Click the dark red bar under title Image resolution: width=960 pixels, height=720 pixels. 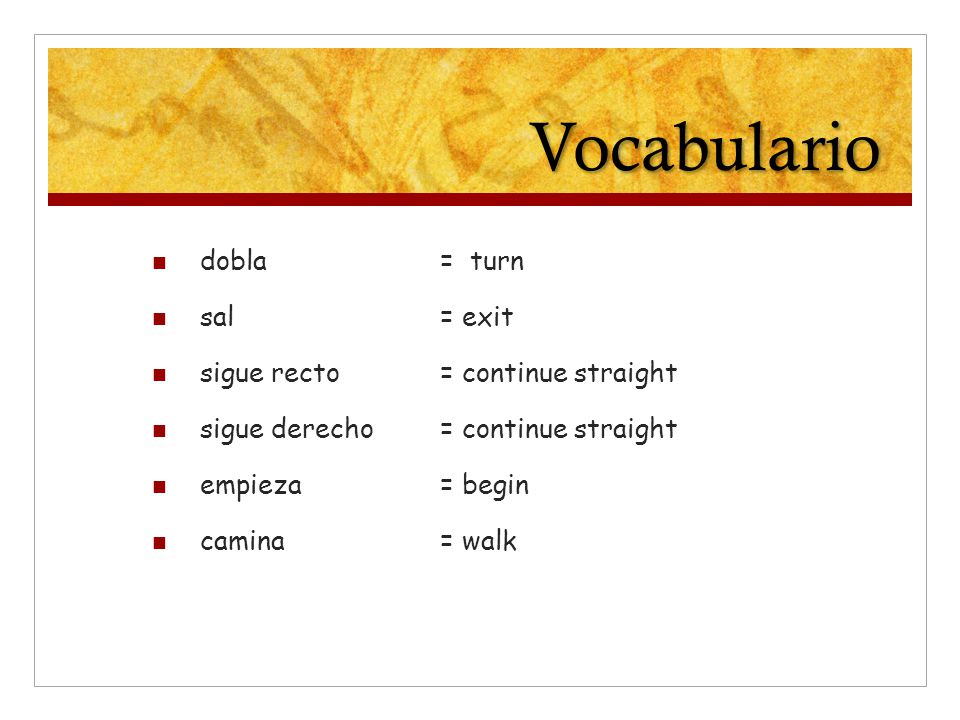480,200
